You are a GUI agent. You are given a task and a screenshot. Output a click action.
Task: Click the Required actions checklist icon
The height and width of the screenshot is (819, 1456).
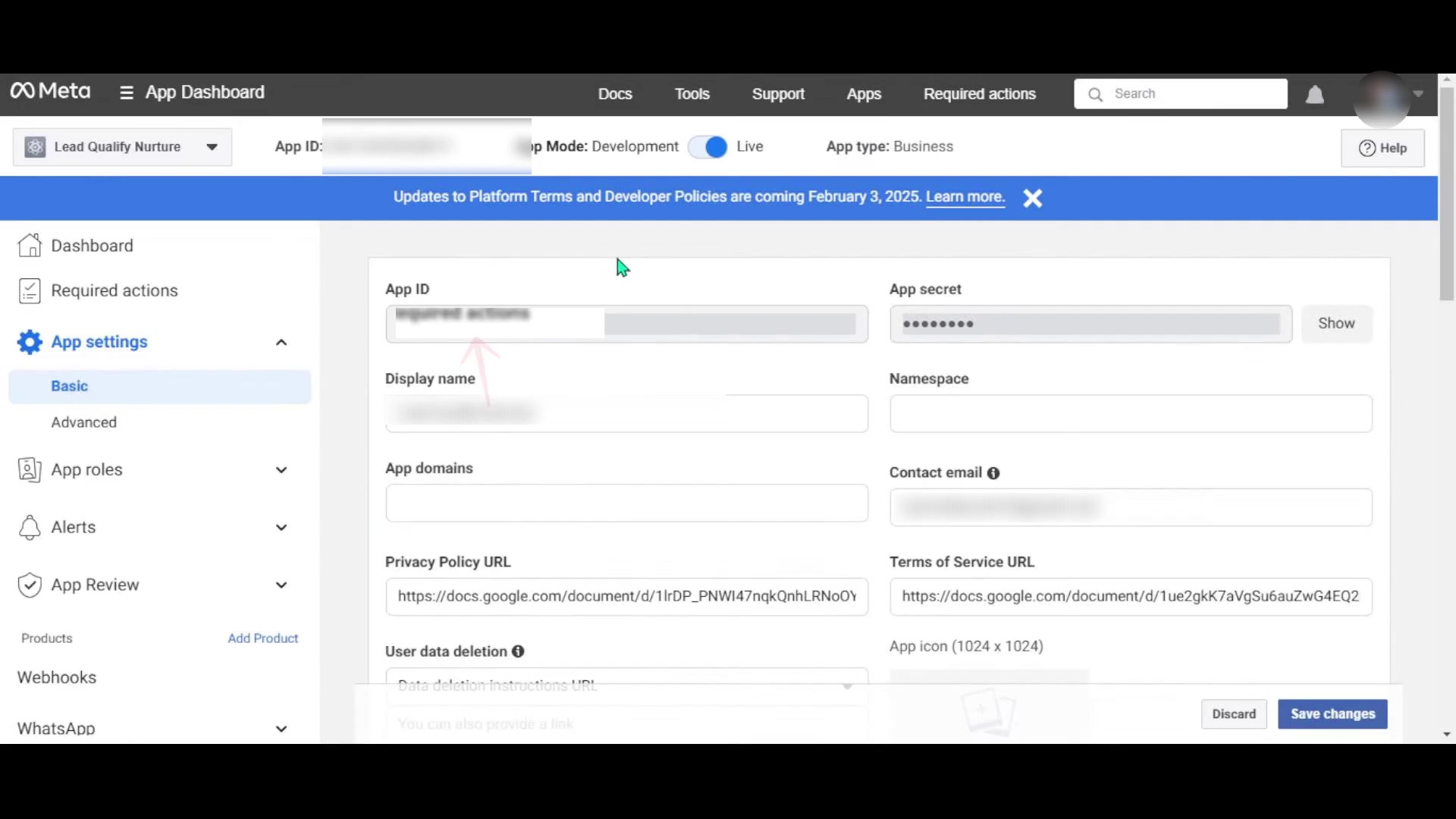coord(30,290)
